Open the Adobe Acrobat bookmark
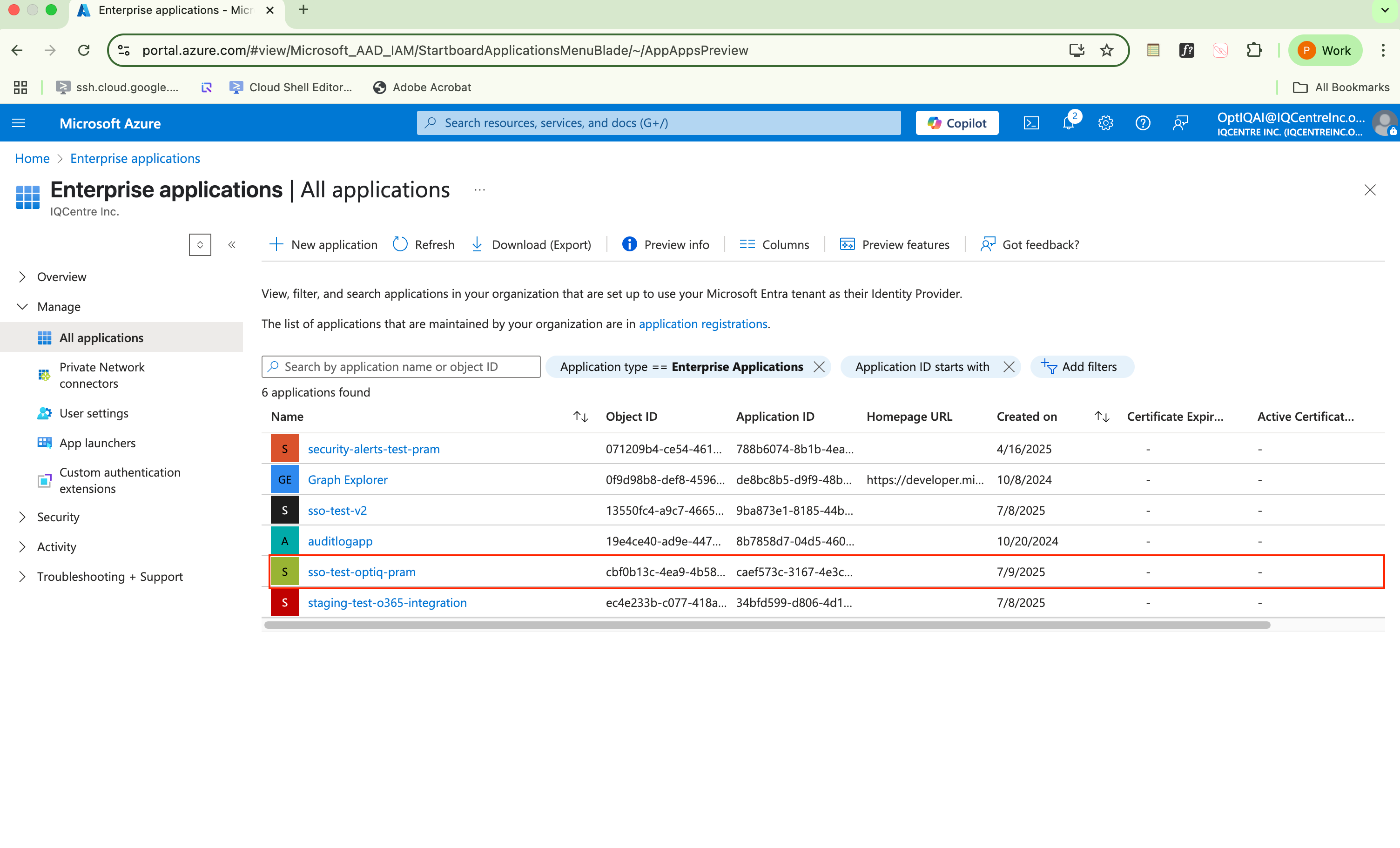 pos(422,87)
